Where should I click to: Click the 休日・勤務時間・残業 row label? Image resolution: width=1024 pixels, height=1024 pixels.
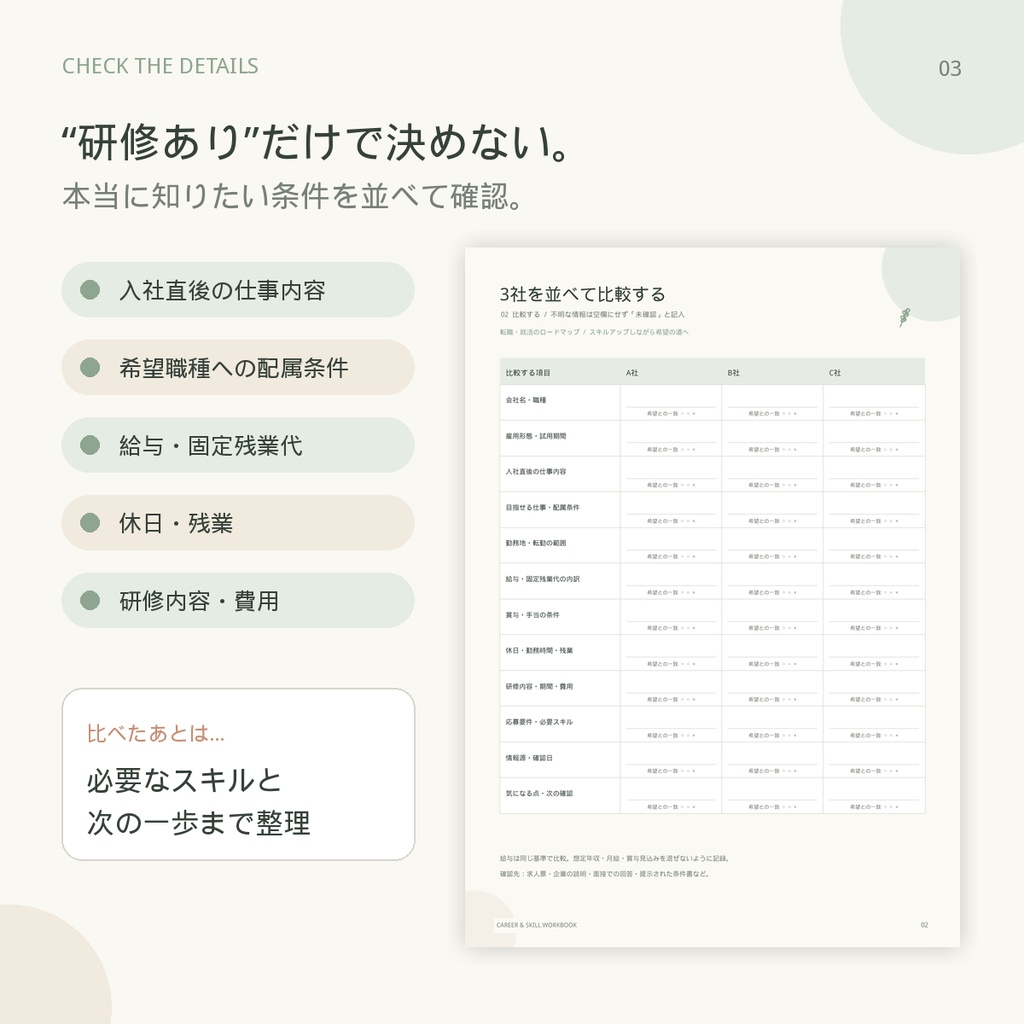[x=539, y=651]
